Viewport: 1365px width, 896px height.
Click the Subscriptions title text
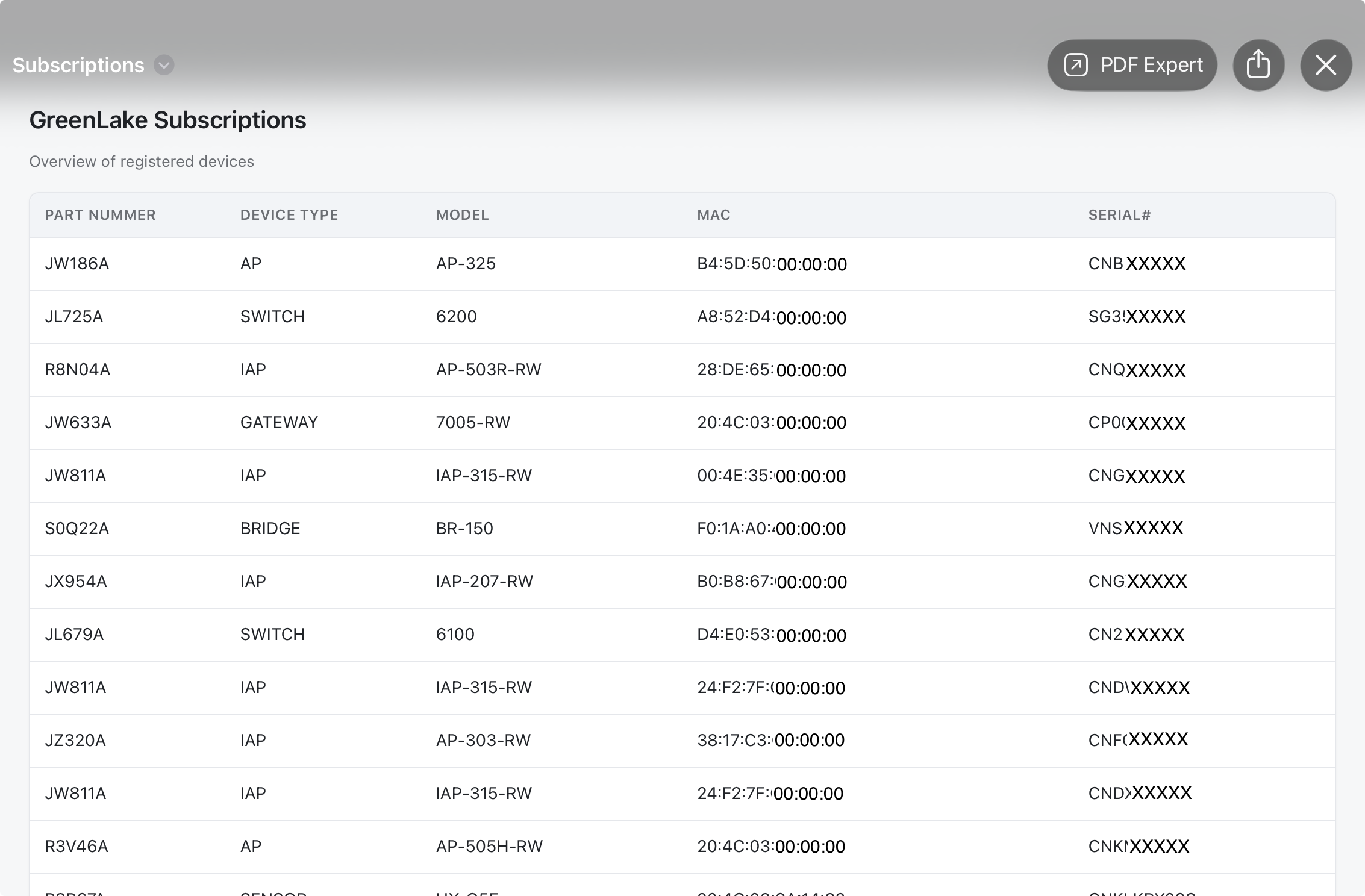[x=78, y=65]
